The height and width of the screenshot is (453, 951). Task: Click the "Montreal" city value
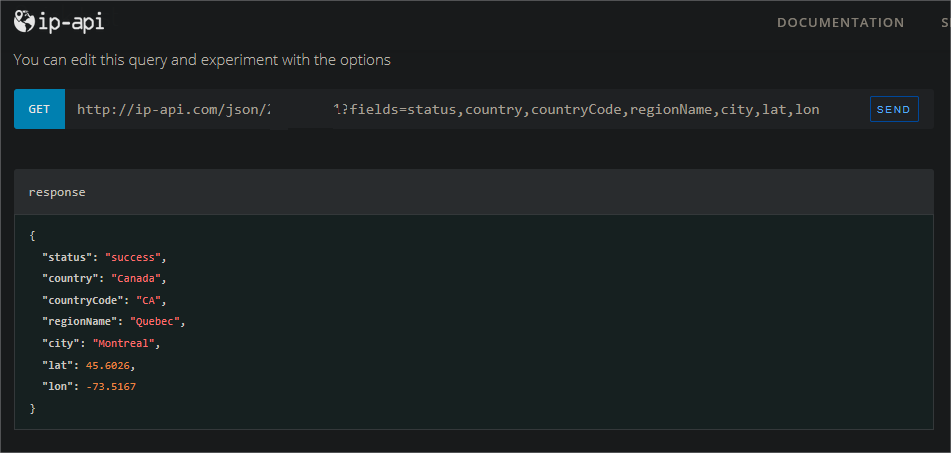(124, 343)
